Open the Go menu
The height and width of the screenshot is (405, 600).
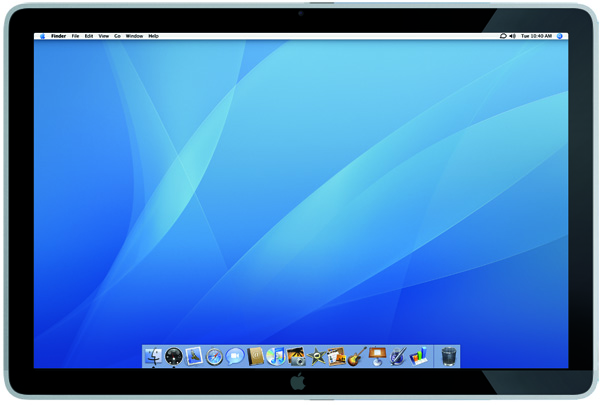pyautogui.click(x=117, y=36)
